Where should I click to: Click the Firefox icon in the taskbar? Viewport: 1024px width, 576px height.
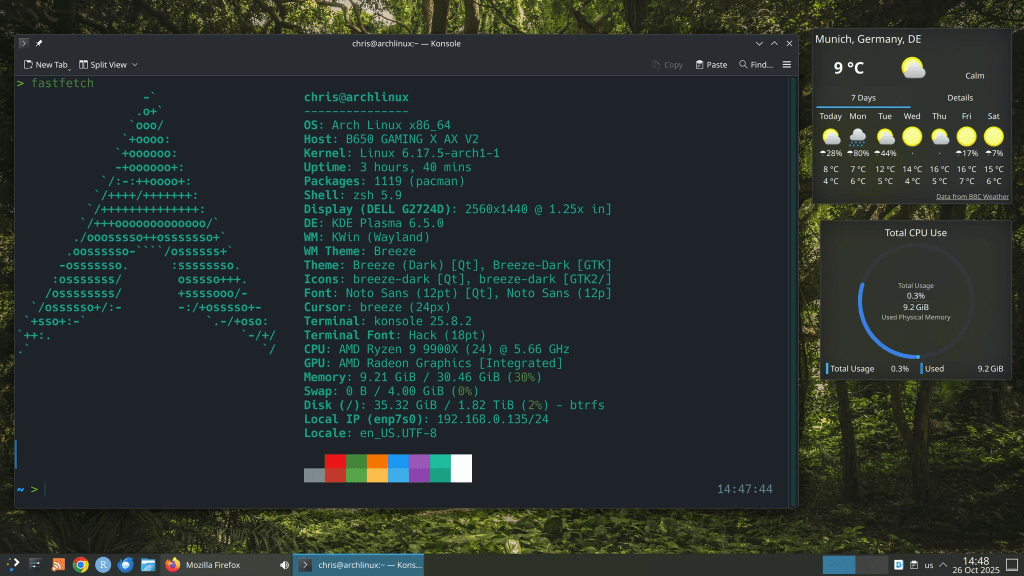[172, 565]
